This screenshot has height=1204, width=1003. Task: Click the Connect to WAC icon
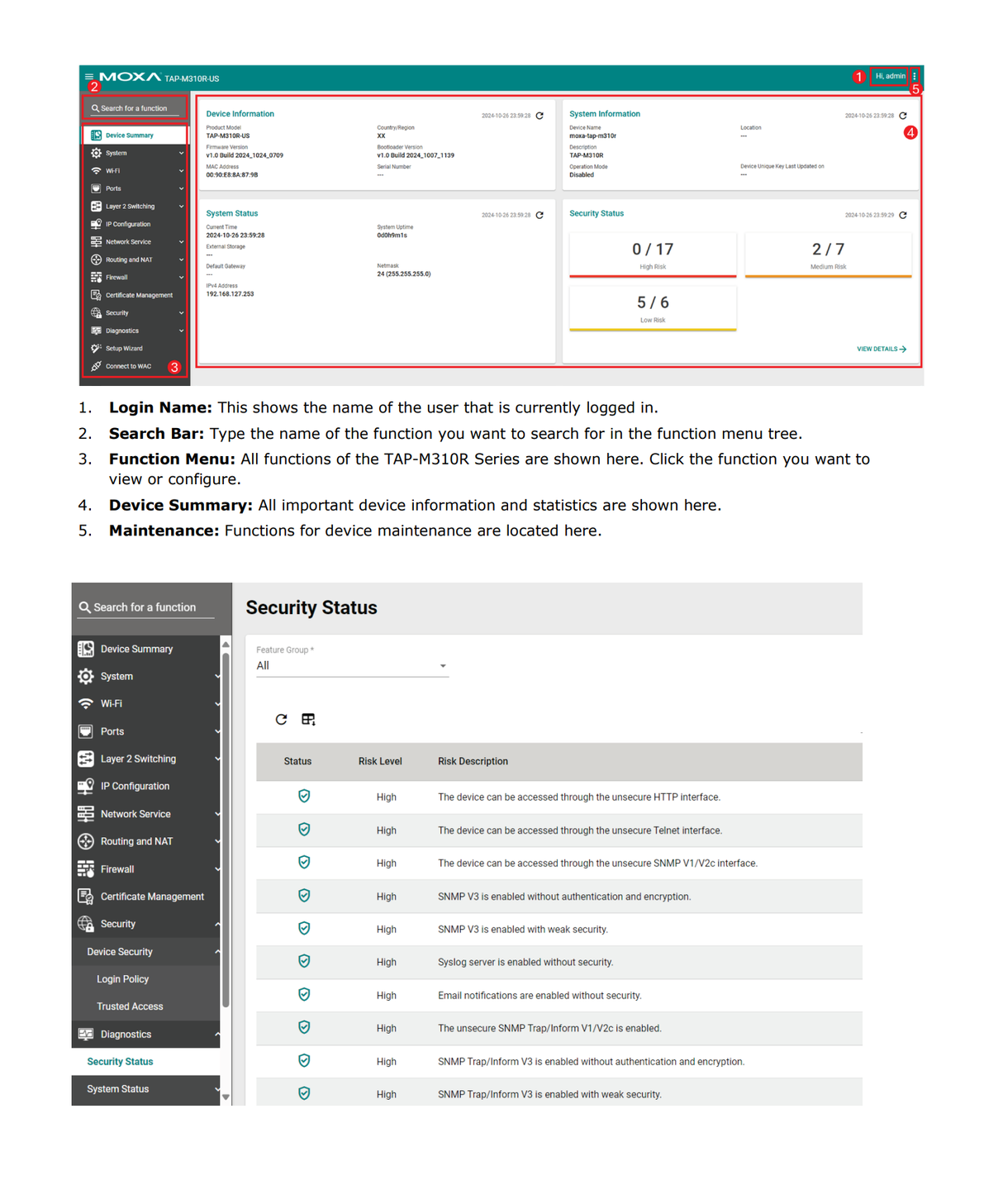tap(95, 365)
